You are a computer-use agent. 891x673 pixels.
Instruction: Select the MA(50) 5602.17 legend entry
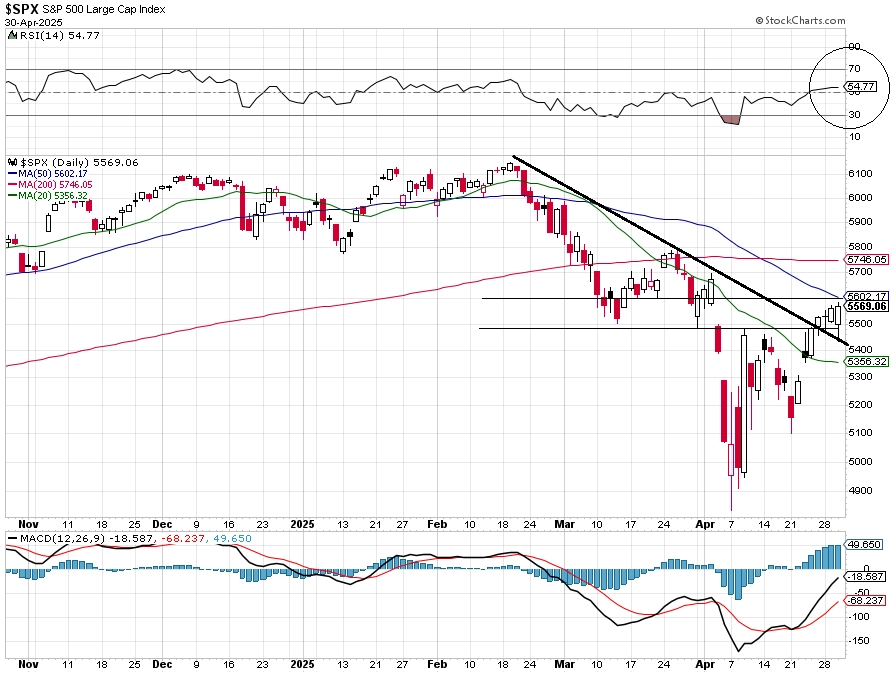(48, 173)
